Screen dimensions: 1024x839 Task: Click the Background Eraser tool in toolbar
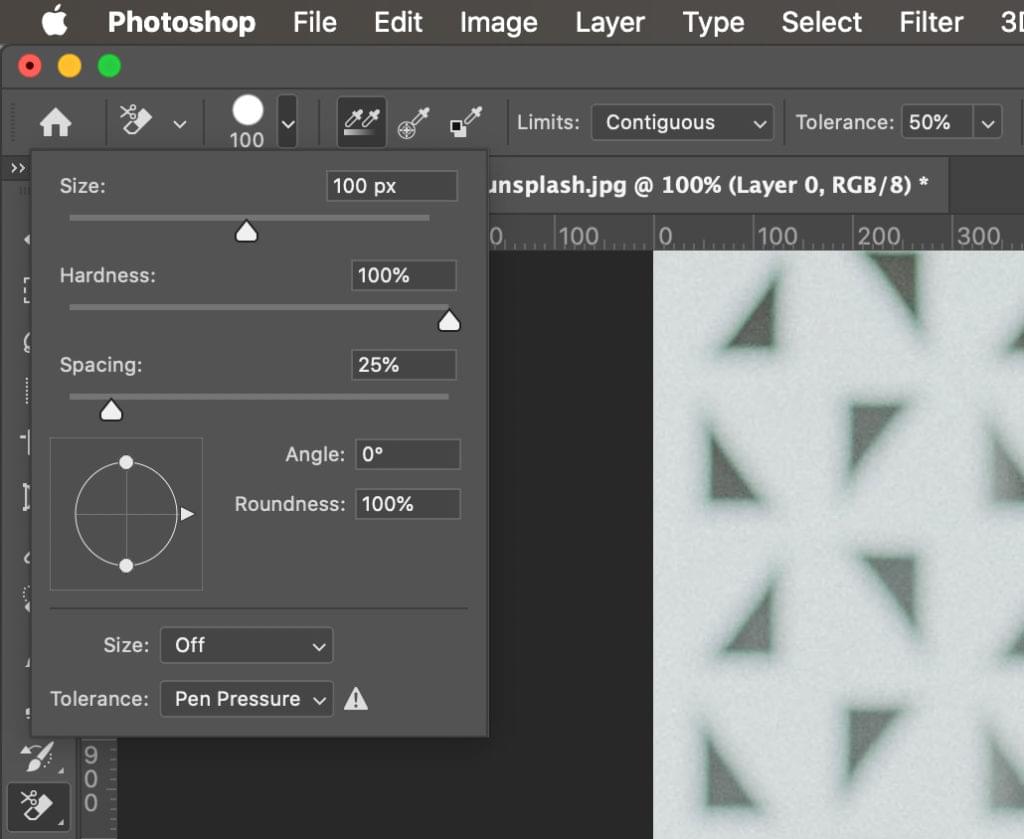pyautogui.click(x=36, y=806)
